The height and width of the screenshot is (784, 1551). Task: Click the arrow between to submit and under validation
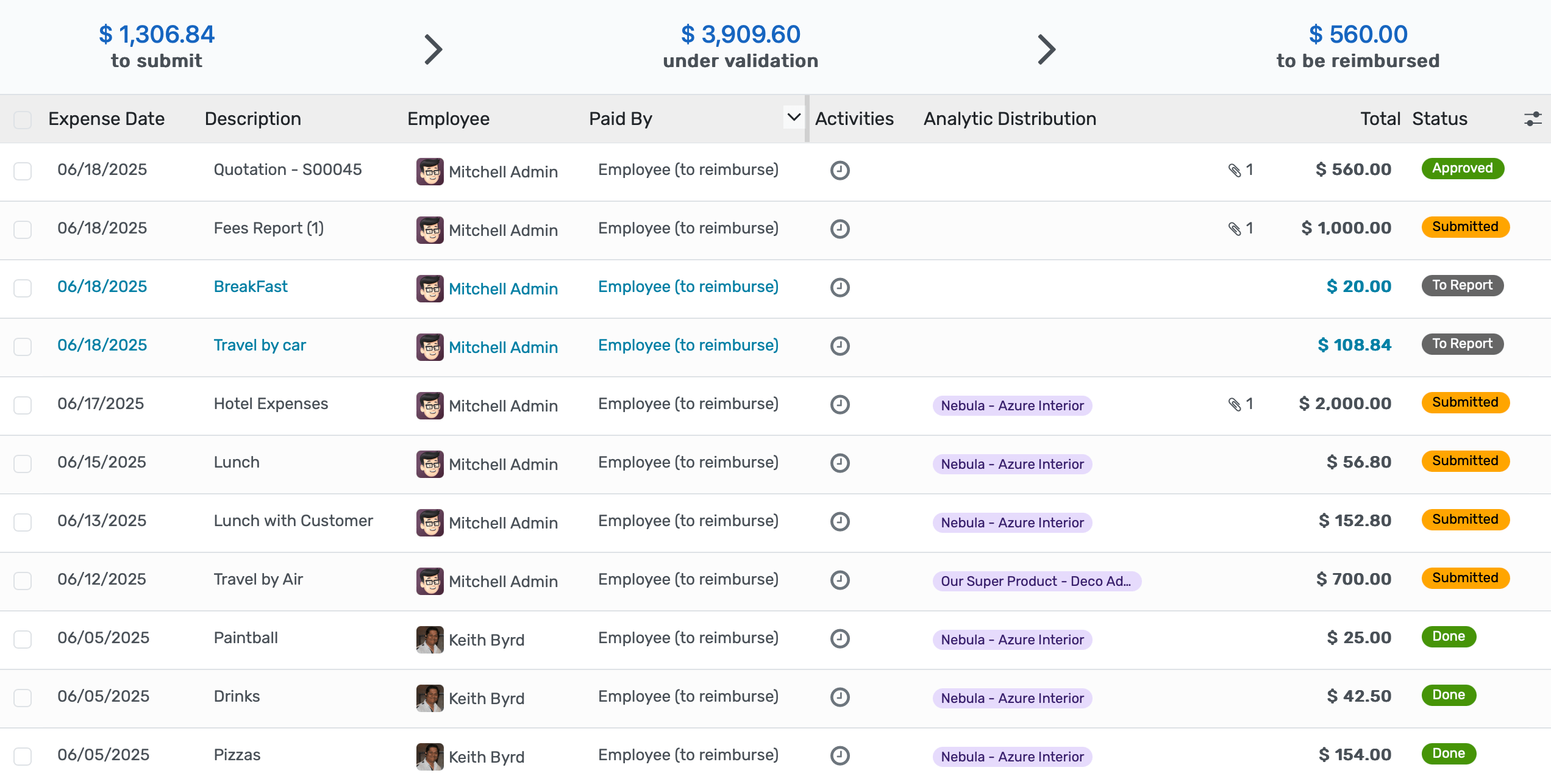(x=434, y=48)
